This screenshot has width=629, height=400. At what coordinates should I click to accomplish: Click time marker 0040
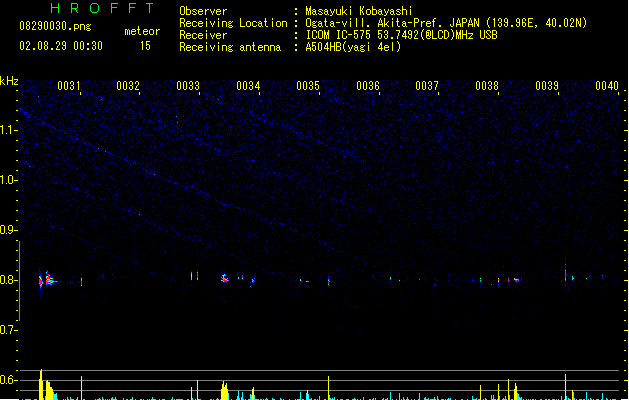coord(607,86)
